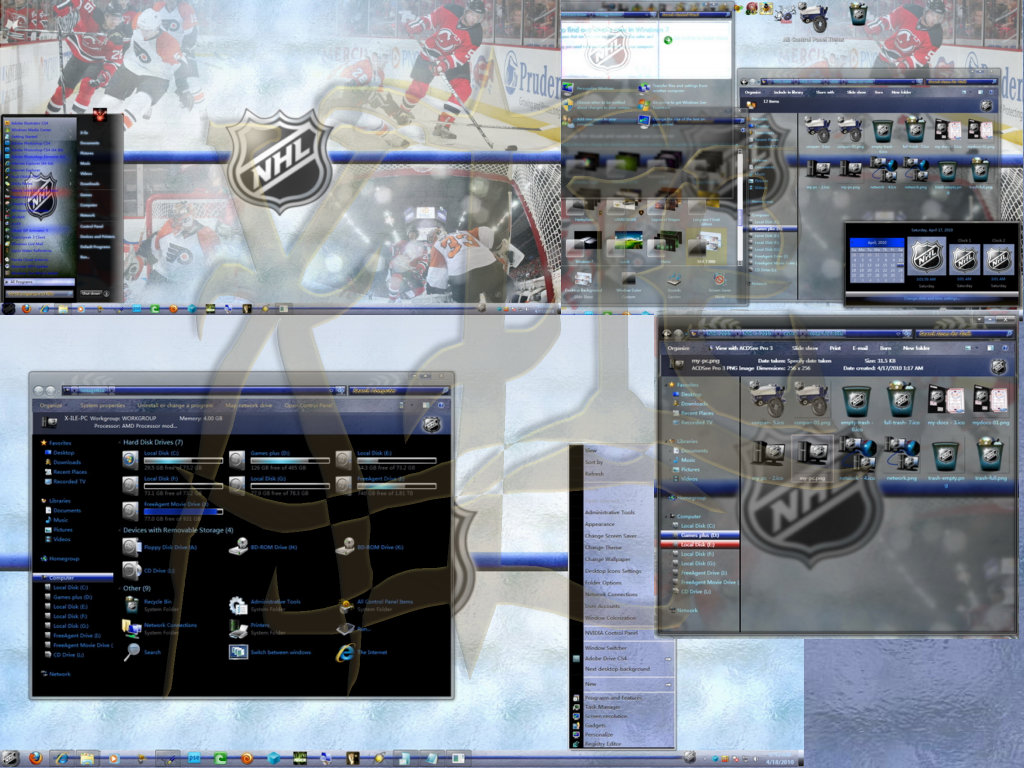Open change-view dropdown arrow in Computer window toolbar
This screenshot has width=1024, height=768.
pyautogui.click(x=410, y=406)
